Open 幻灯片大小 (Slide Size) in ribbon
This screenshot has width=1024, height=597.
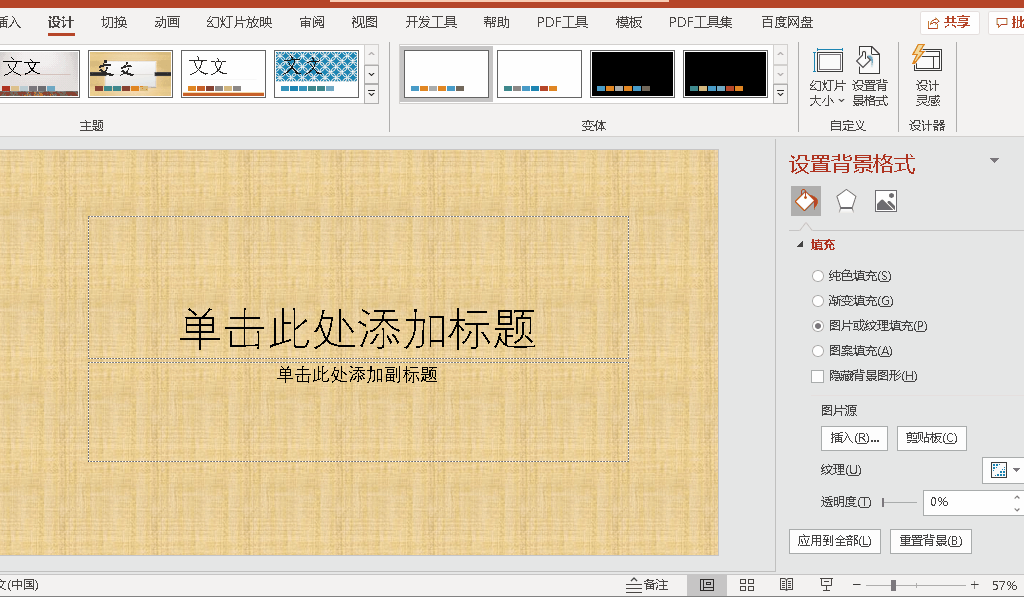pos(825,75)
